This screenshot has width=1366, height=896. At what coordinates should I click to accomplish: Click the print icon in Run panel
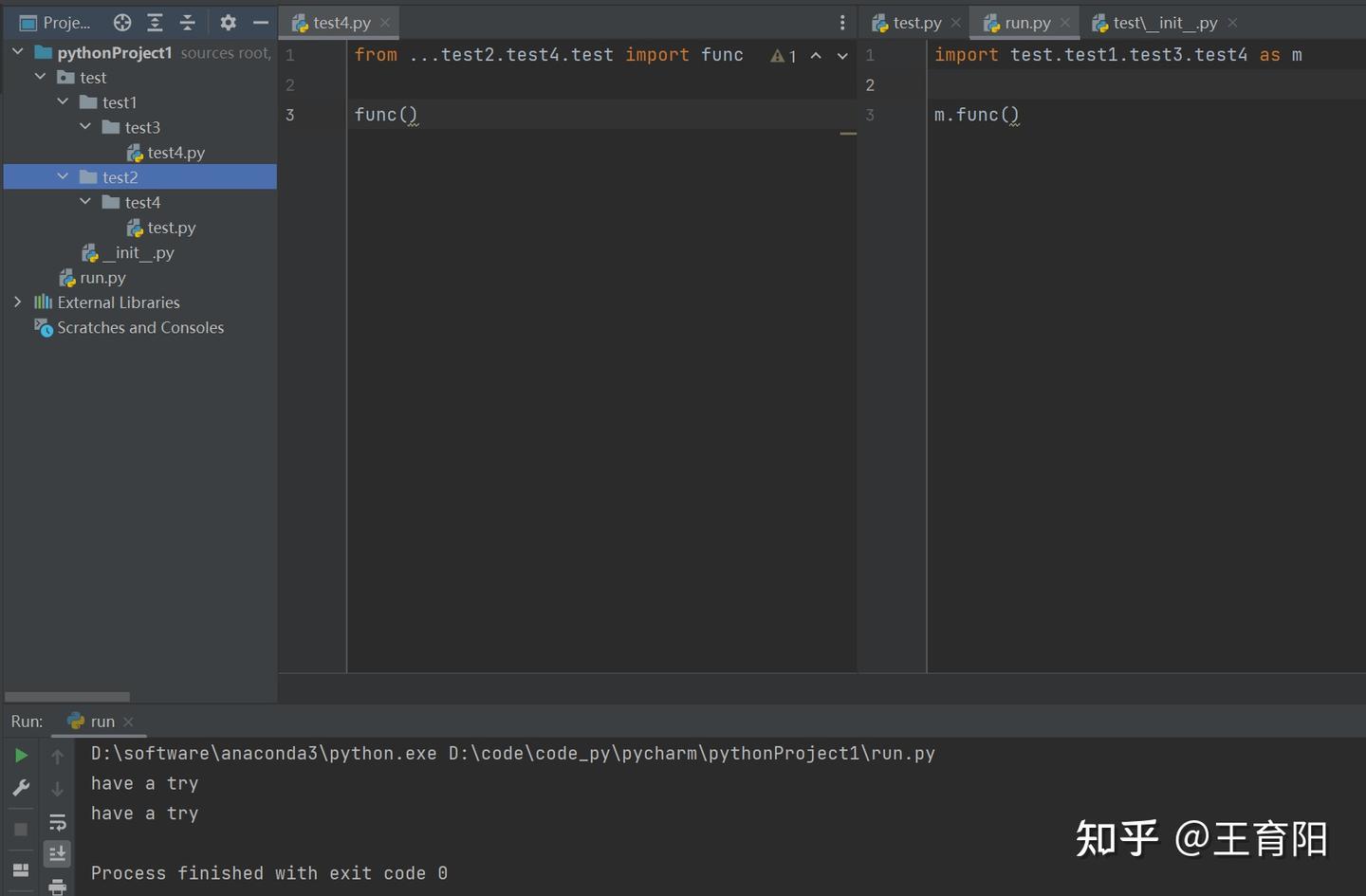58,887
